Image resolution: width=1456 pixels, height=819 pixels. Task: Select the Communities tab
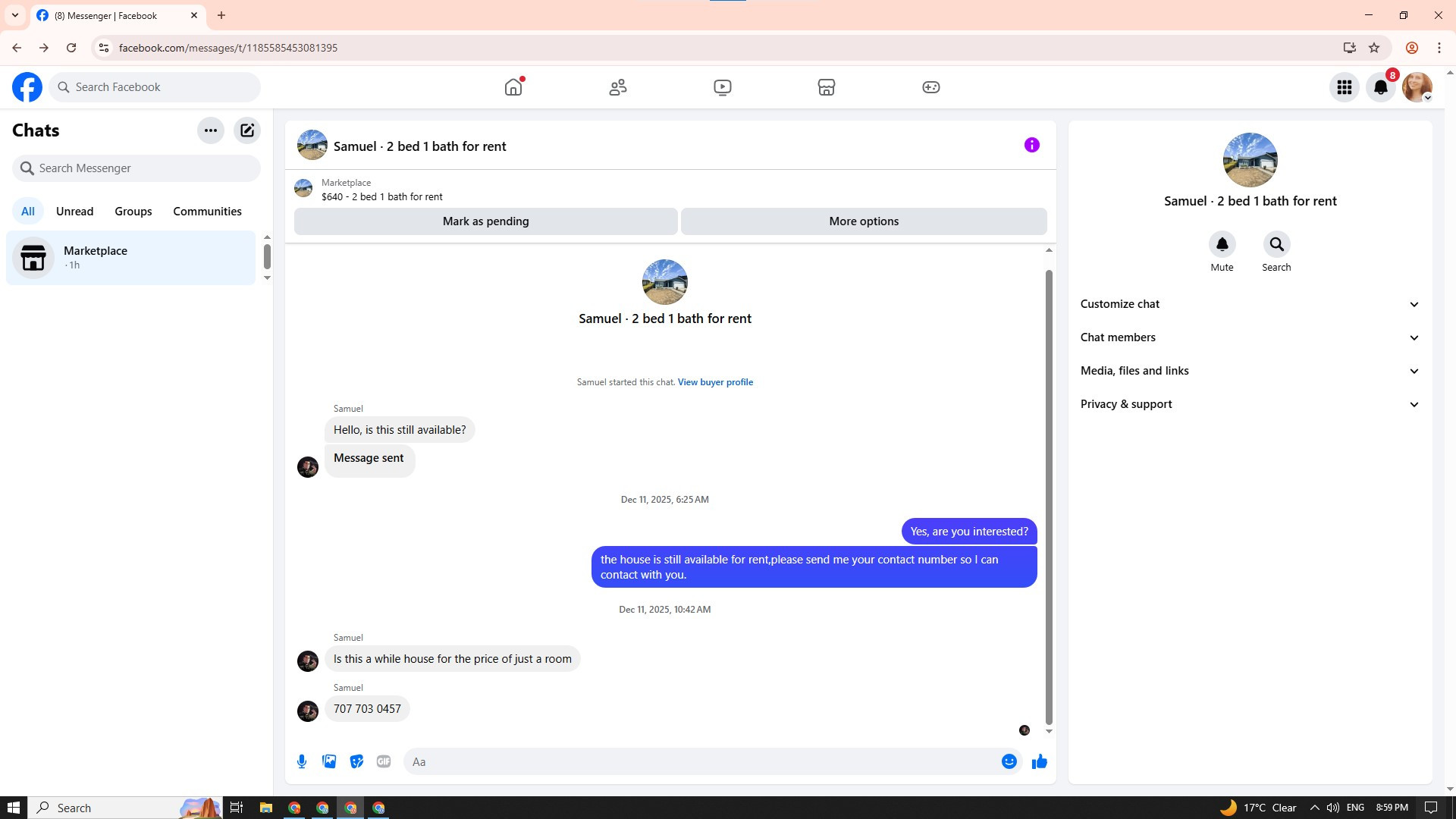207,212
